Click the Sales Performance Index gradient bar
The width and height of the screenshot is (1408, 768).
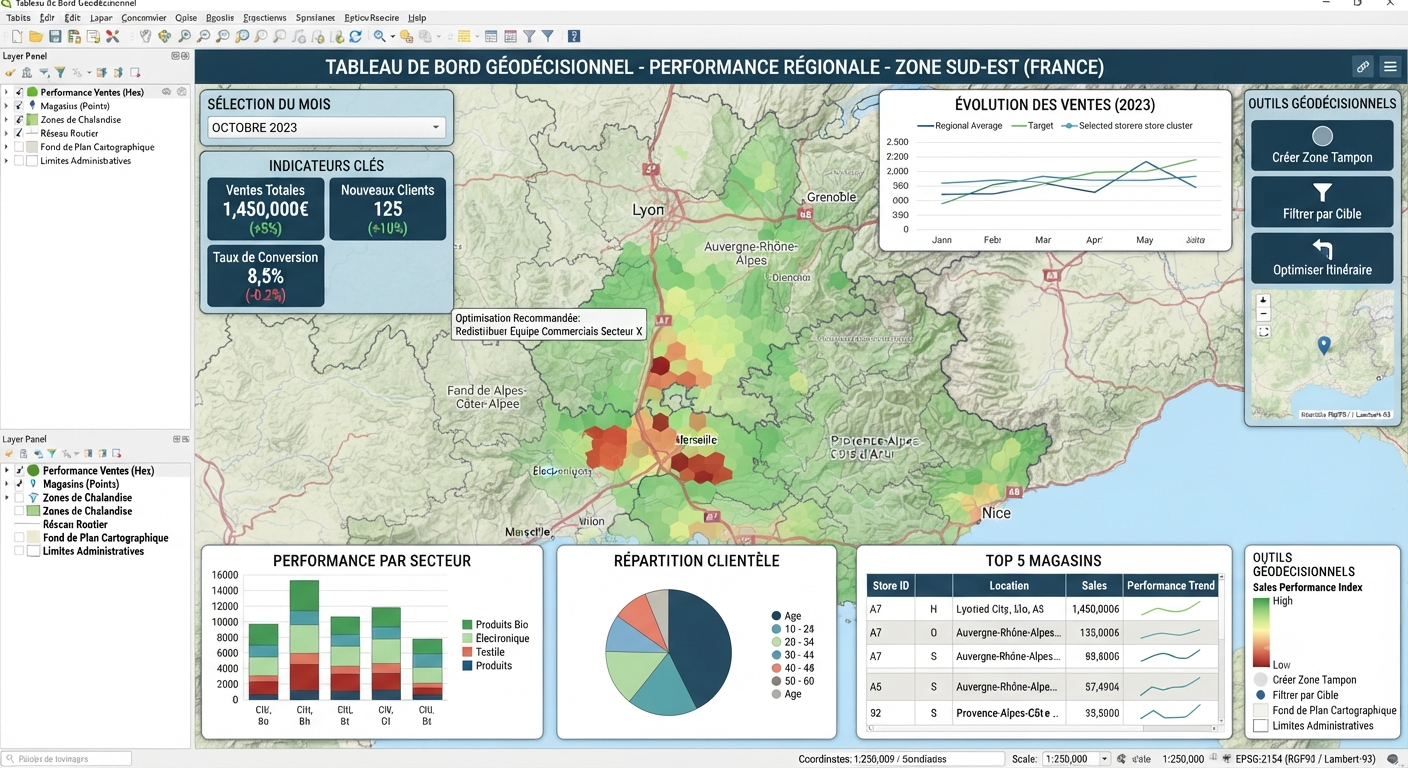pos(1261,632)
